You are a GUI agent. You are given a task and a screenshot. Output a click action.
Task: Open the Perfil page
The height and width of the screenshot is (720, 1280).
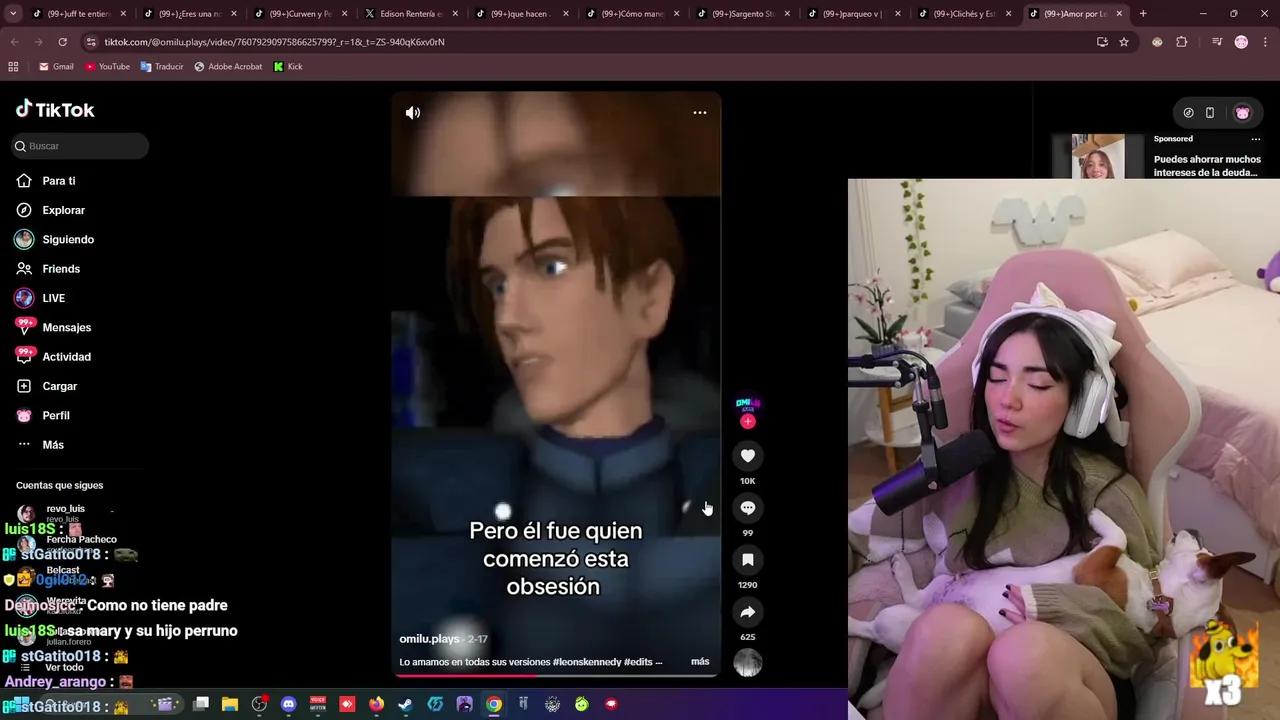pyautogui.click(x=56, y=416)
